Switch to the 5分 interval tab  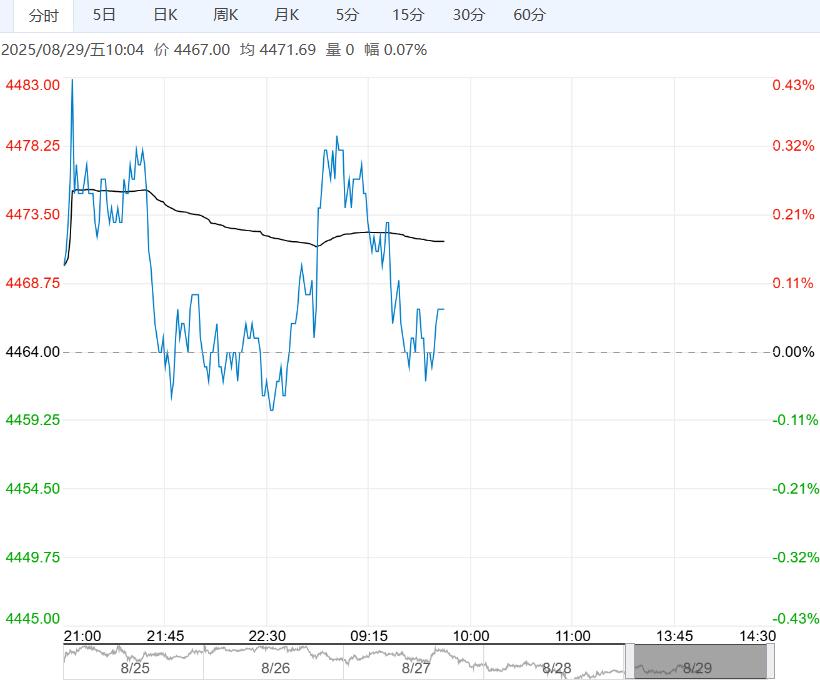[x=347, y=15]
